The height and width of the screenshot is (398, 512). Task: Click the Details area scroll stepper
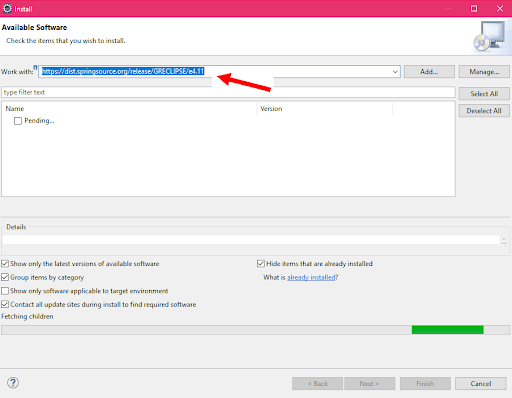(x=504, y=240)
